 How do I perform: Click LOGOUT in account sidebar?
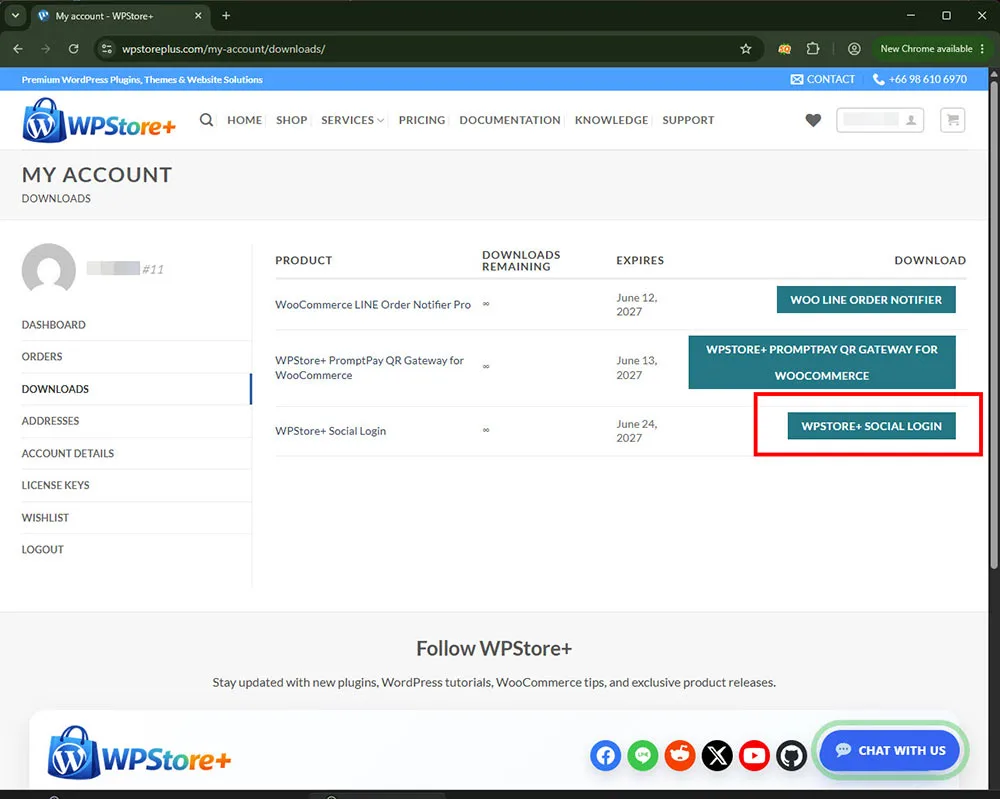tap(43, 550)
